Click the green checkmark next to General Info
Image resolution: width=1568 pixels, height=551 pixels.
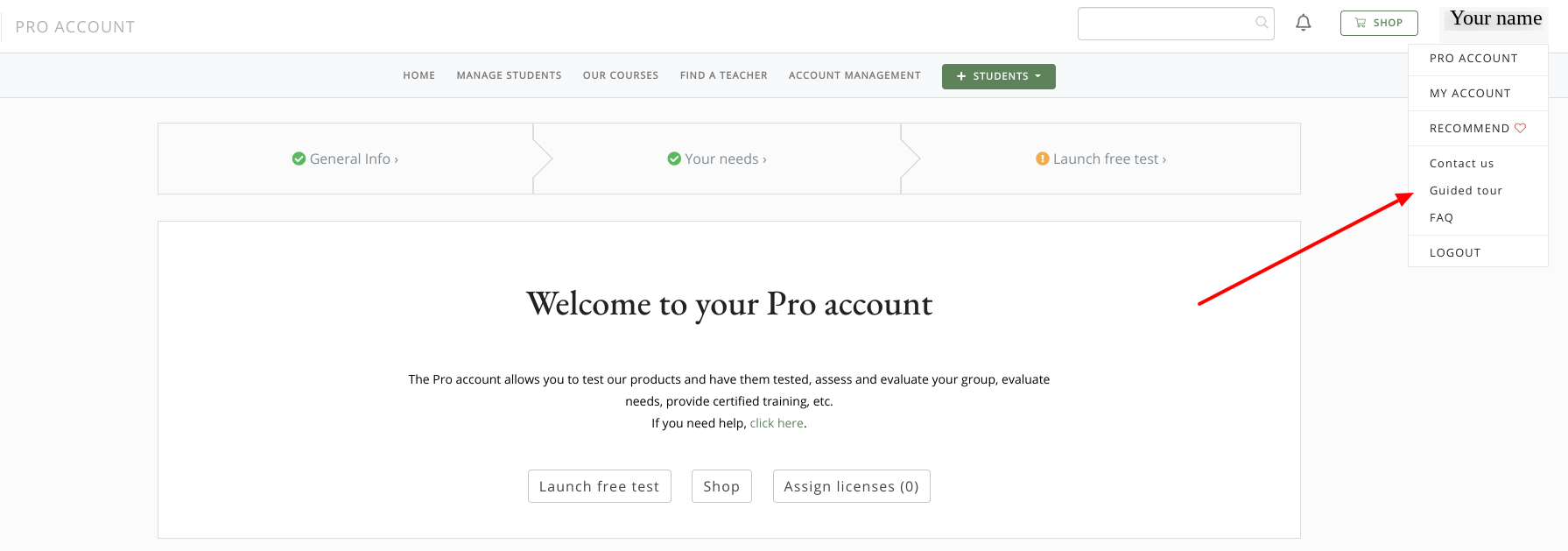click(299, 159)
